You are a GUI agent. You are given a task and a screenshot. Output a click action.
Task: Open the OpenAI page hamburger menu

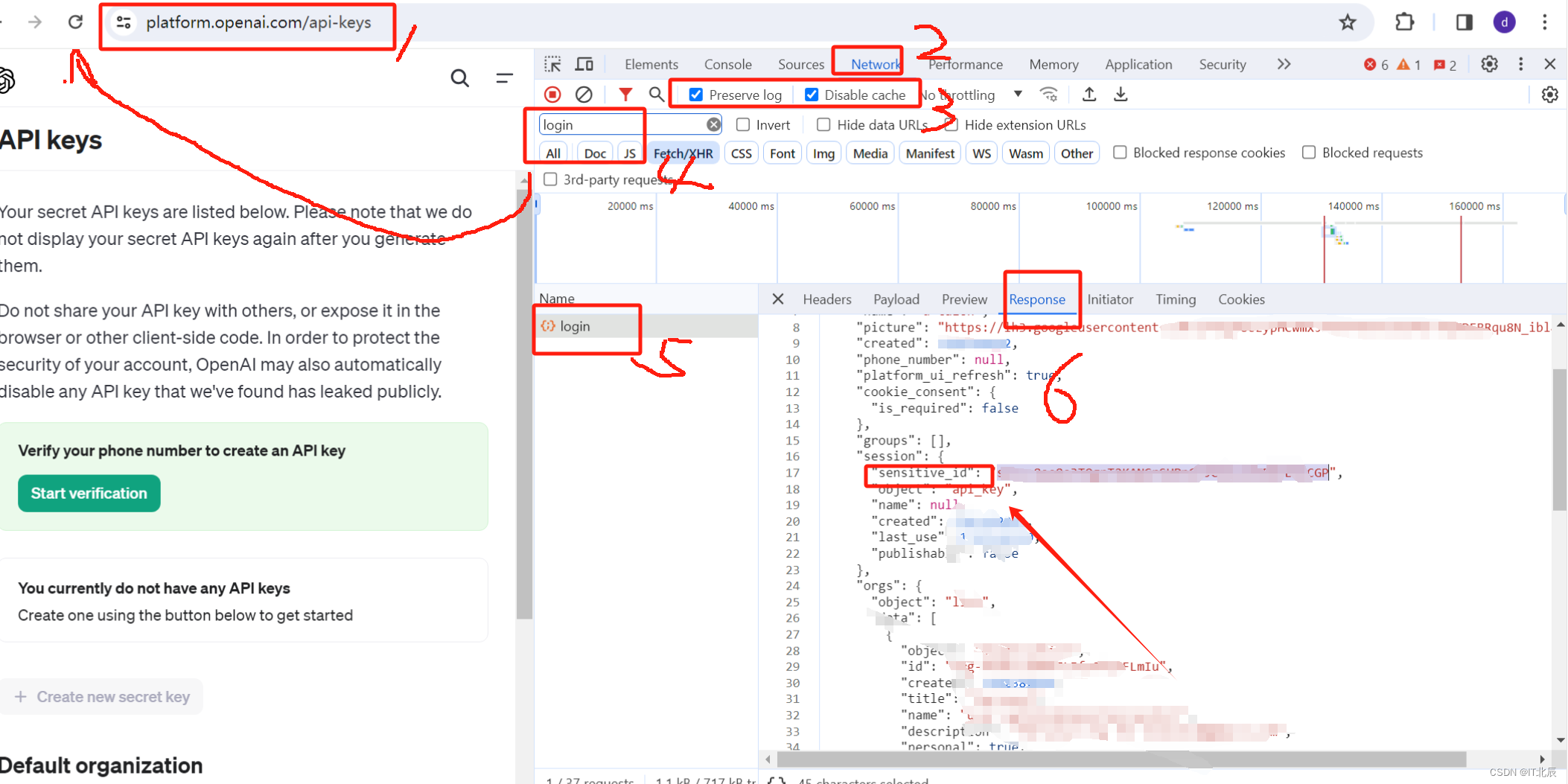pyautogui.click(x=505, y=77)
